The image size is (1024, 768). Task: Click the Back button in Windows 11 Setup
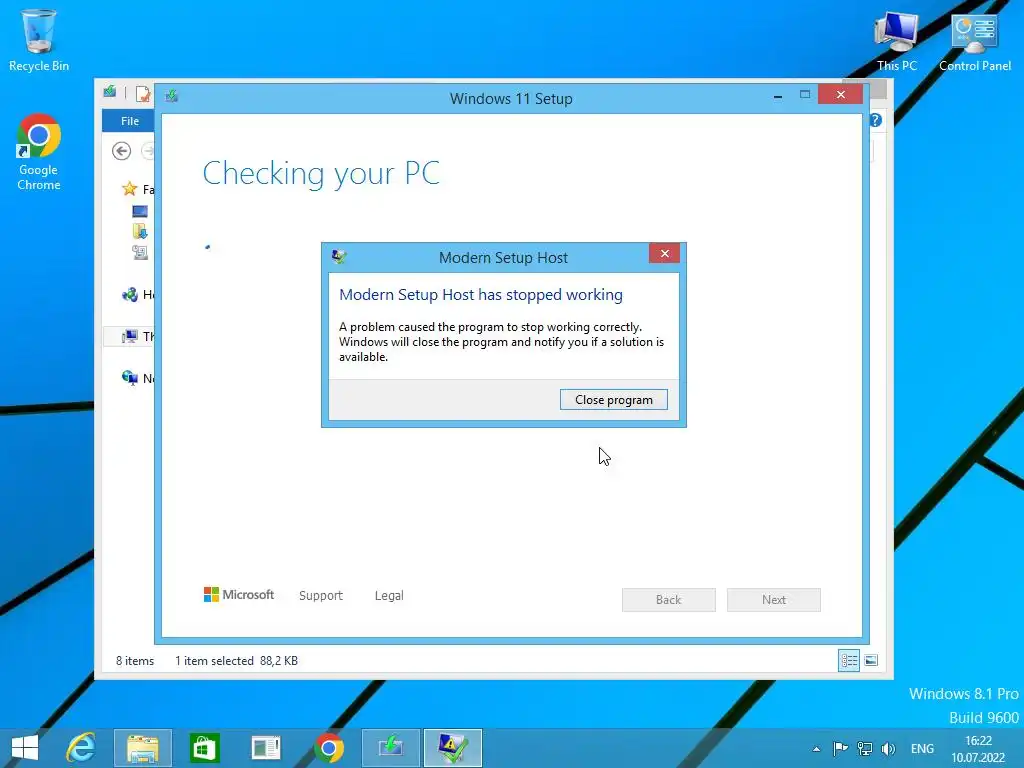[669, 600]
